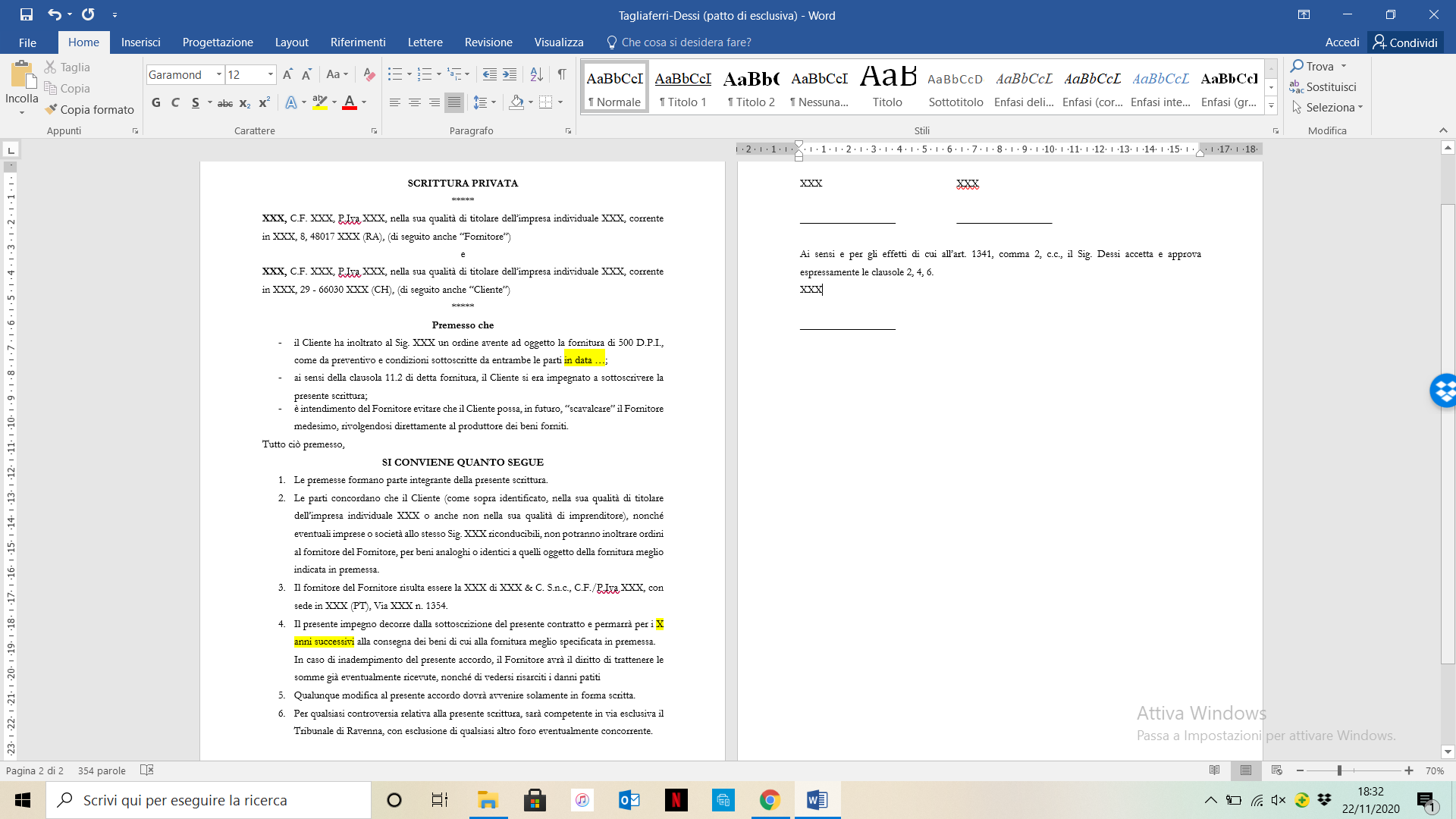Toggle justified text alignment
The height and width of the screenshot is (819, 1456).
coord(453,102)
